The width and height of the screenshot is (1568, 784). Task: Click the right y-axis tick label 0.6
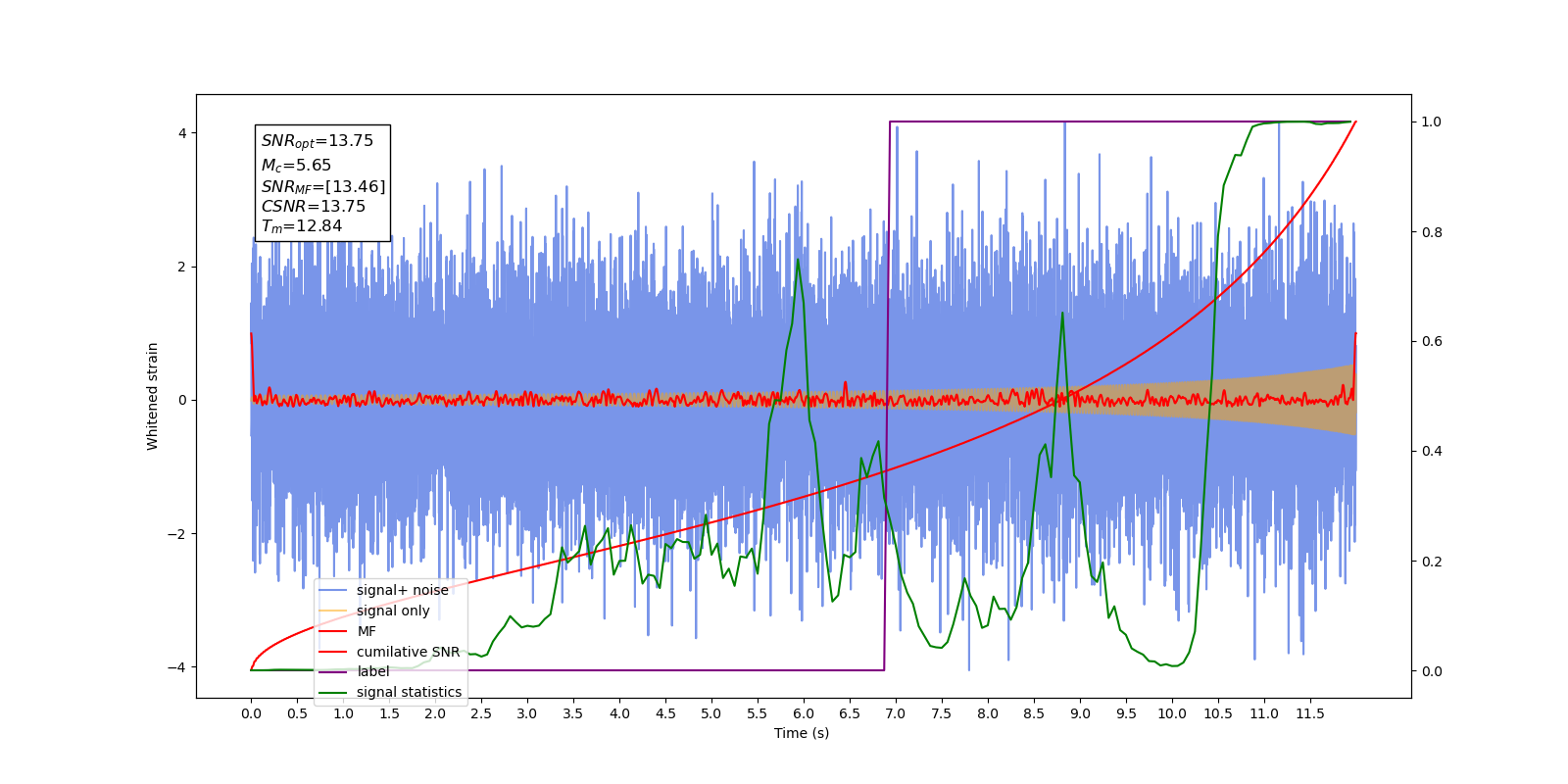click(x=1432, y=341)
